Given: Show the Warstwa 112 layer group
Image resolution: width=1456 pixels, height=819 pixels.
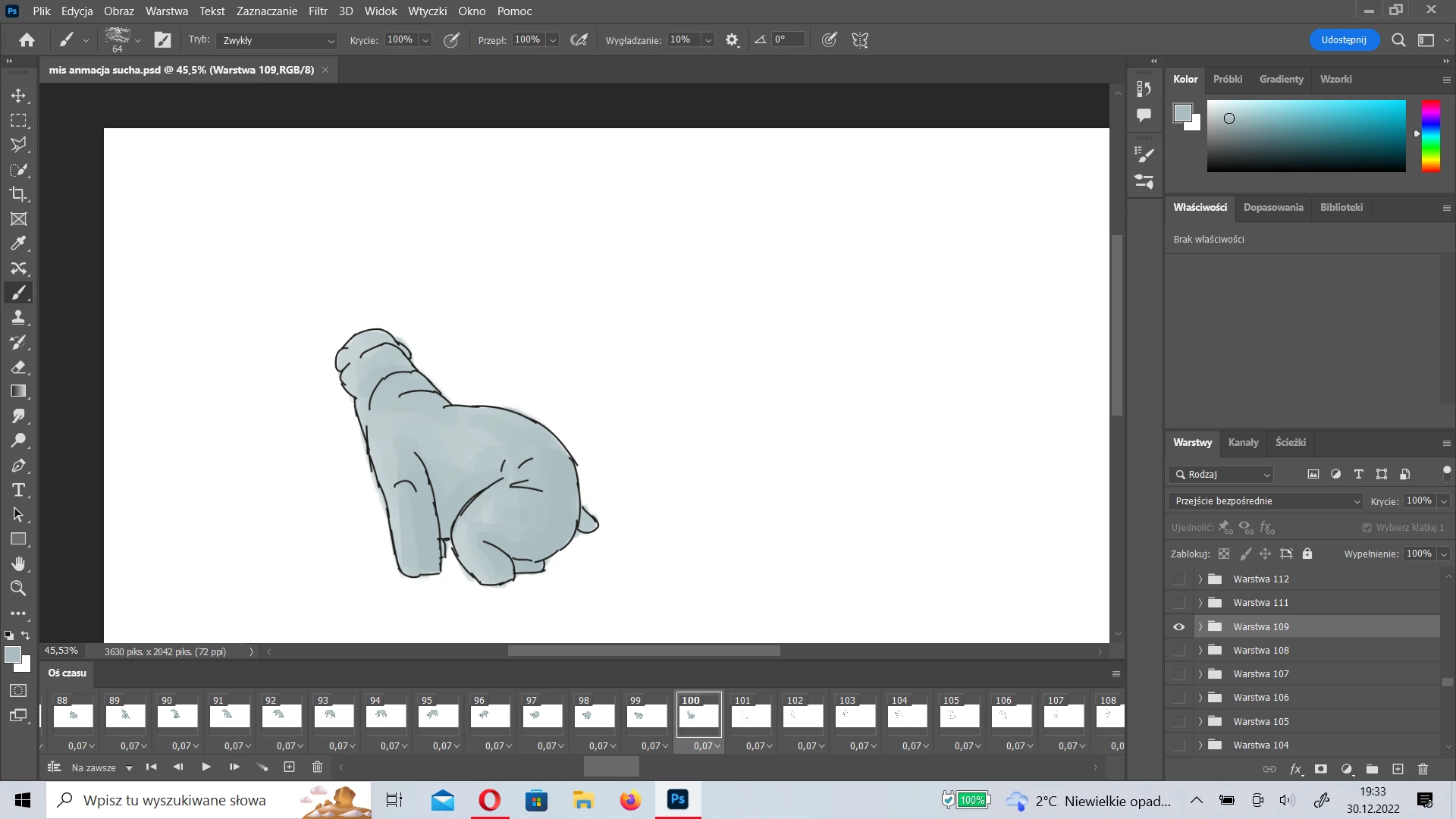Looking at the screenshot, I should (x=1178, y=579).
